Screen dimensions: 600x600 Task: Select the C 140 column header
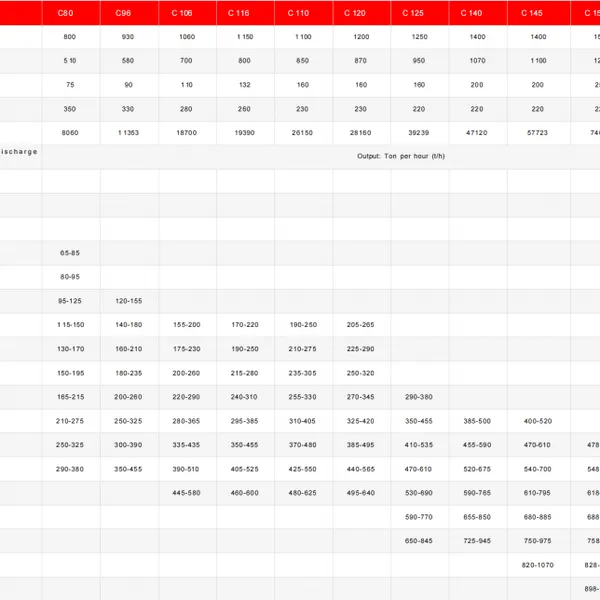point(478,13)
